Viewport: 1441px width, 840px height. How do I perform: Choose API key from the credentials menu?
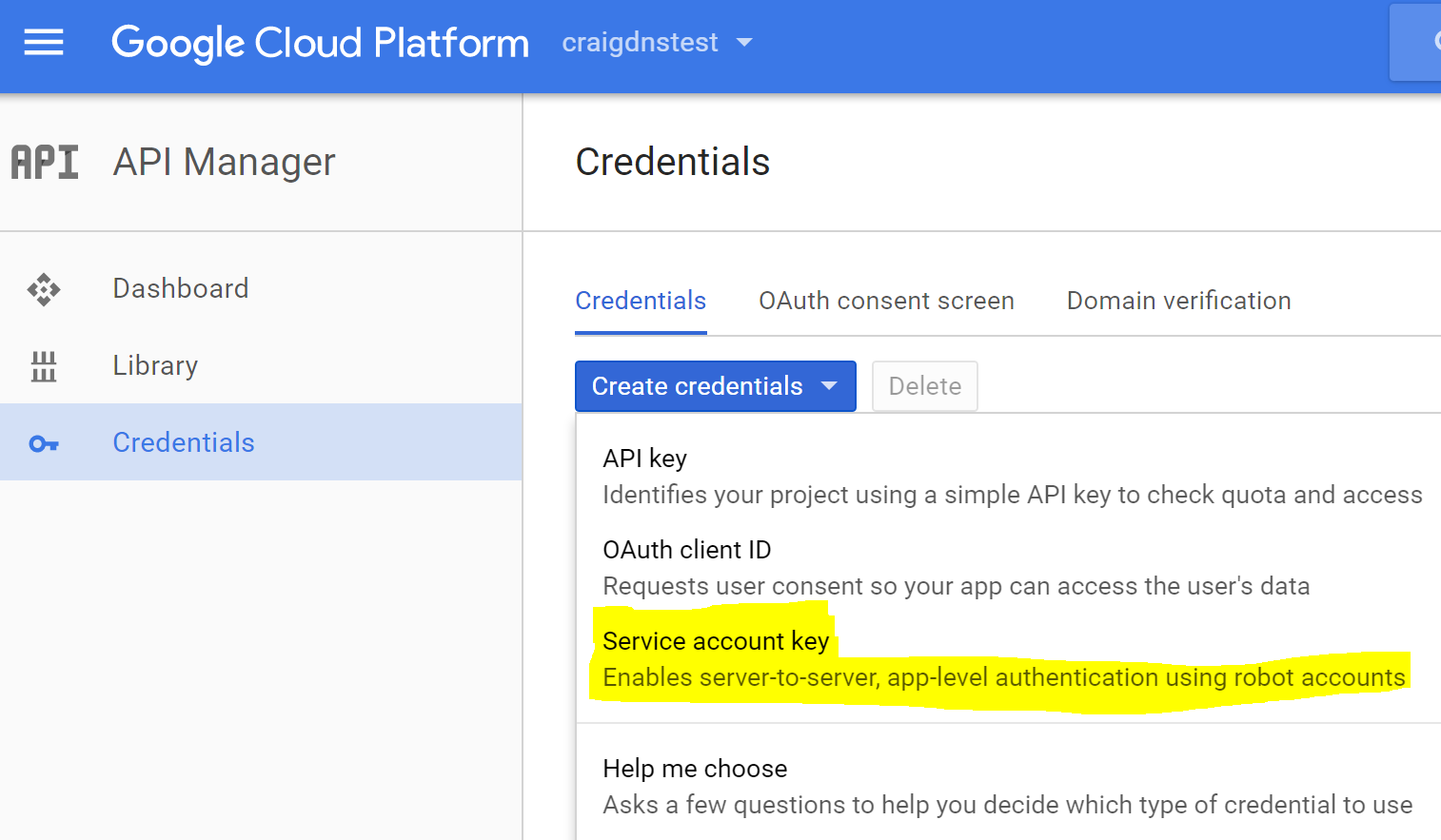click(644, 459)
